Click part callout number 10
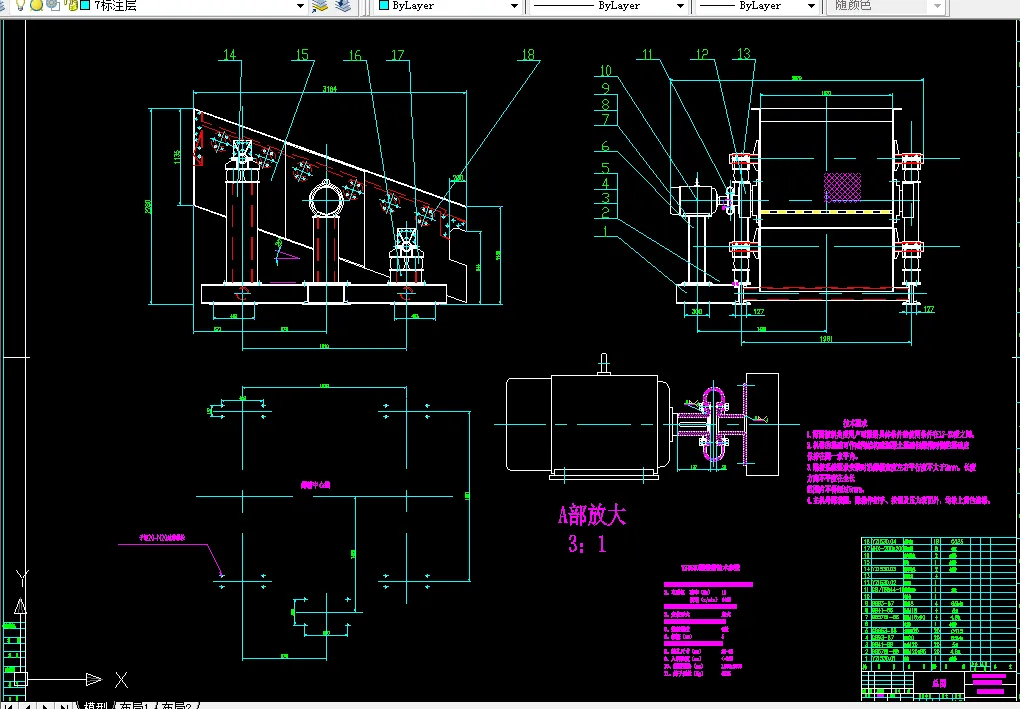1020x709 pixels. tap(606, 70)
